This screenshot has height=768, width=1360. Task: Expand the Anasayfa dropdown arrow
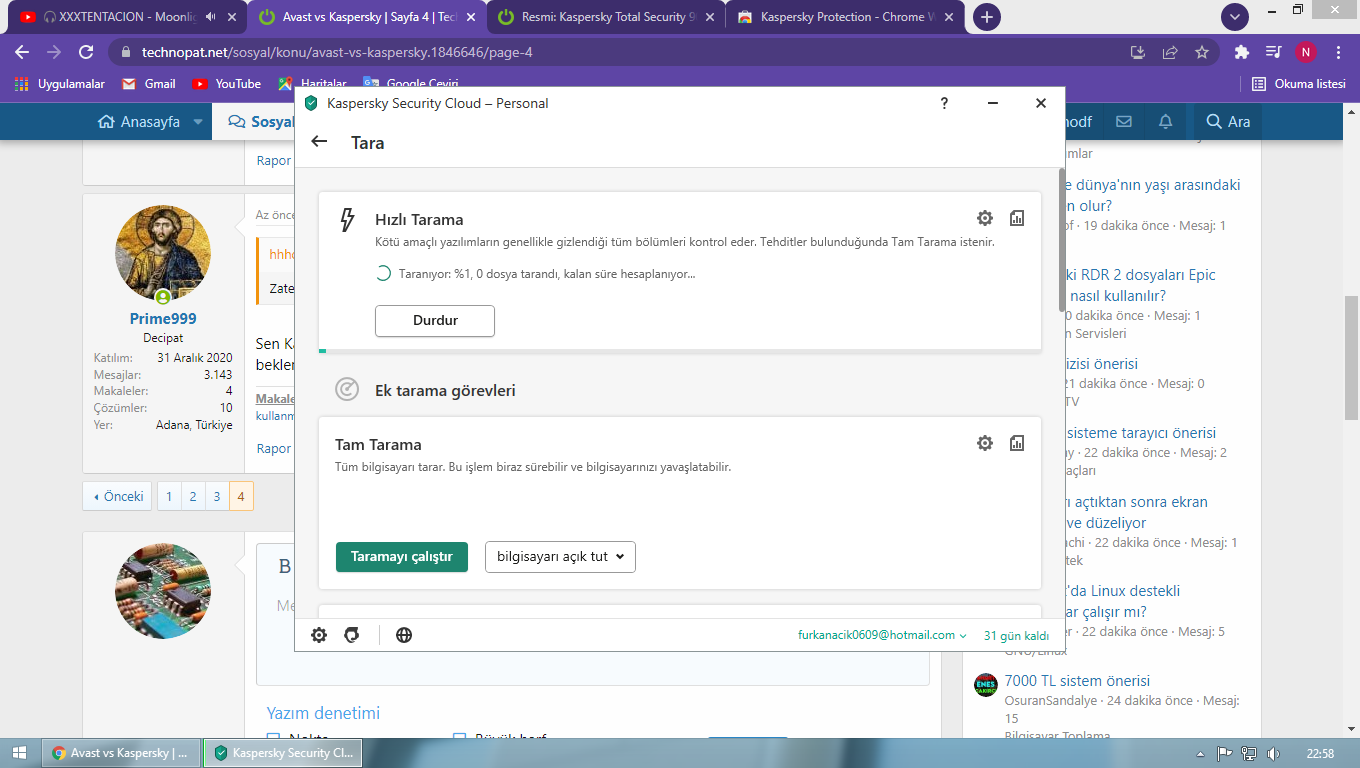[x=197, y=122]
